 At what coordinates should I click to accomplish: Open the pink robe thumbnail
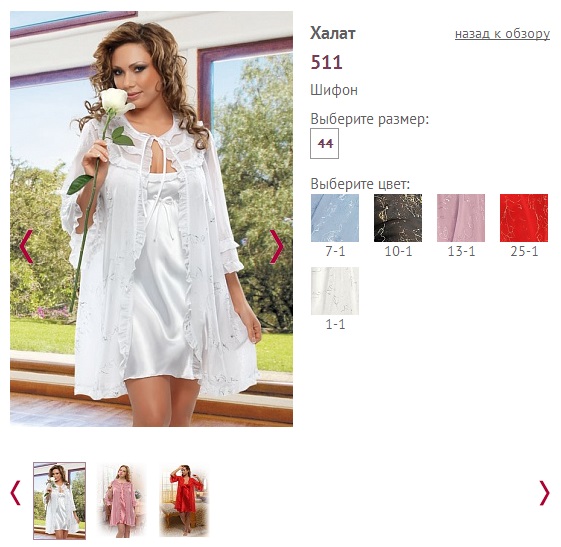point(122,501)
